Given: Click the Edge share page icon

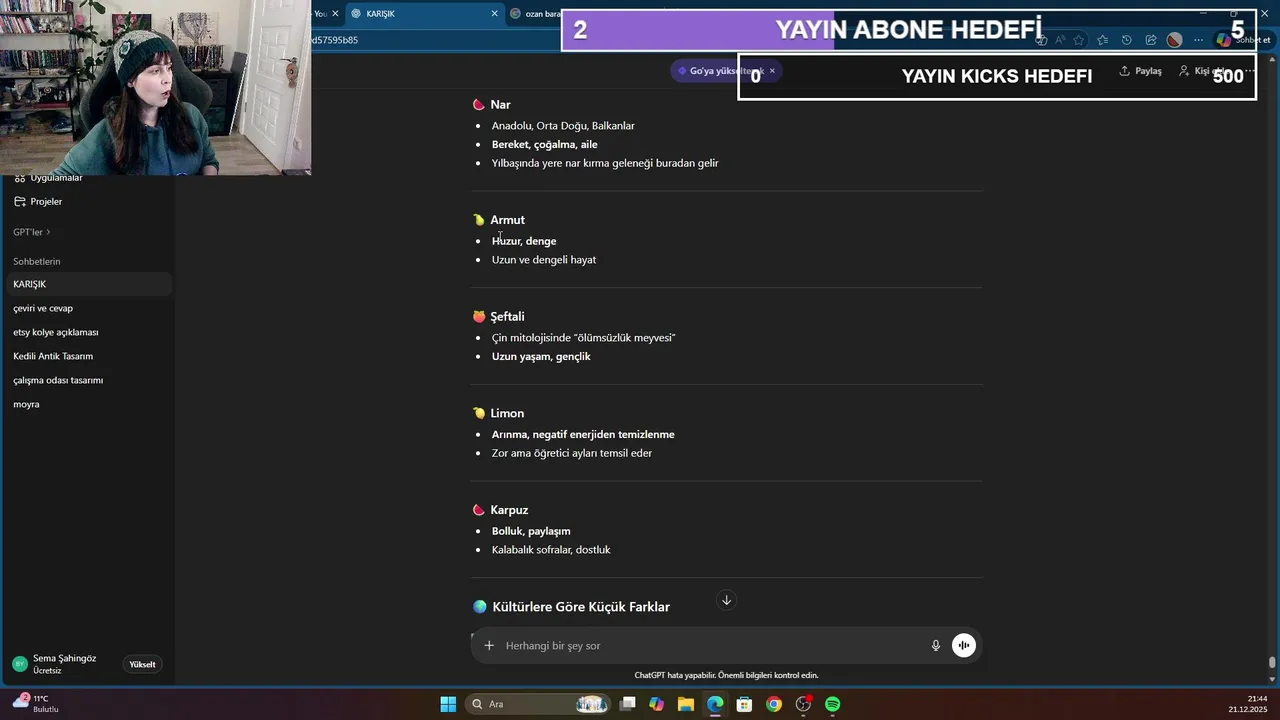Looking at the screenshot, I should pyautogui.click(x=1150, y=40).
